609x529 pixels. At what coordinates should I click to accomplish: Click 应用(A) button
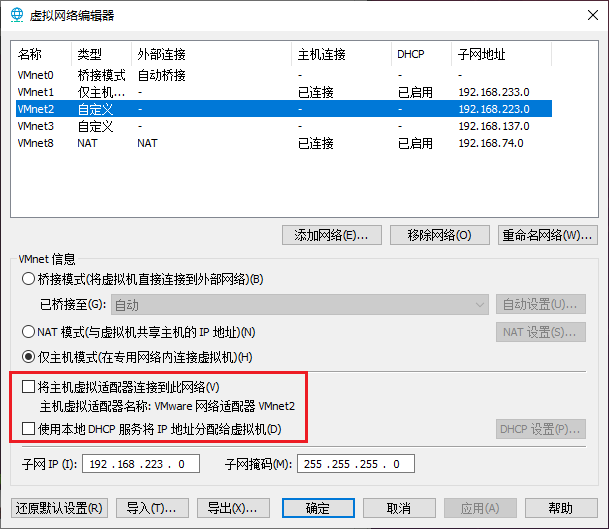(x=480, y=508)
